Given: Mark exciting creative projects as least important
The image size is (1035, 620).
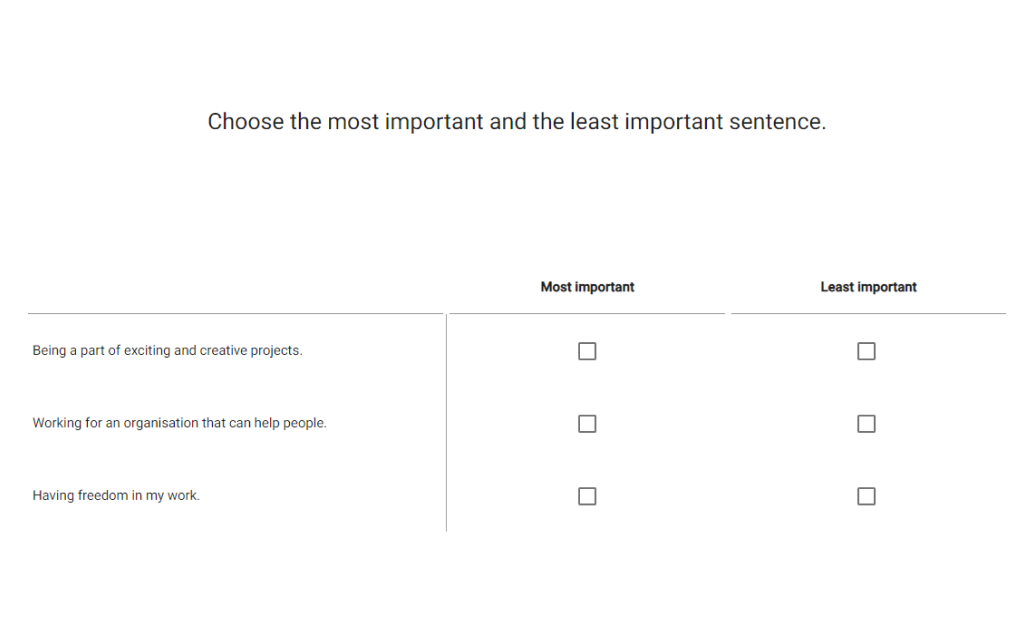Looking at the screenshot, I should pyautogui.click(x=866, y=351).
